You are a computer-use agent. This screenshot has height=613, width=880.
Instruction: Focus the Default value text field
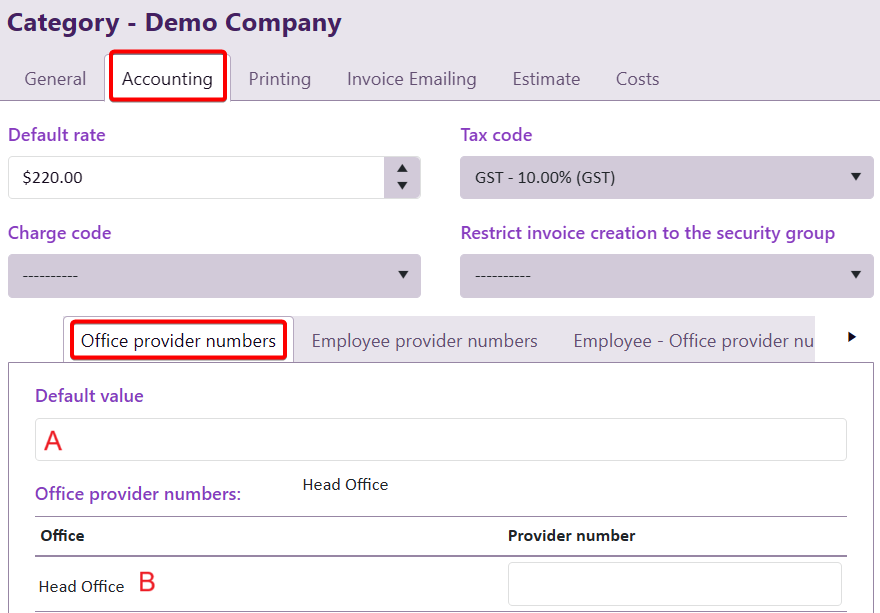tap(440, 440)
